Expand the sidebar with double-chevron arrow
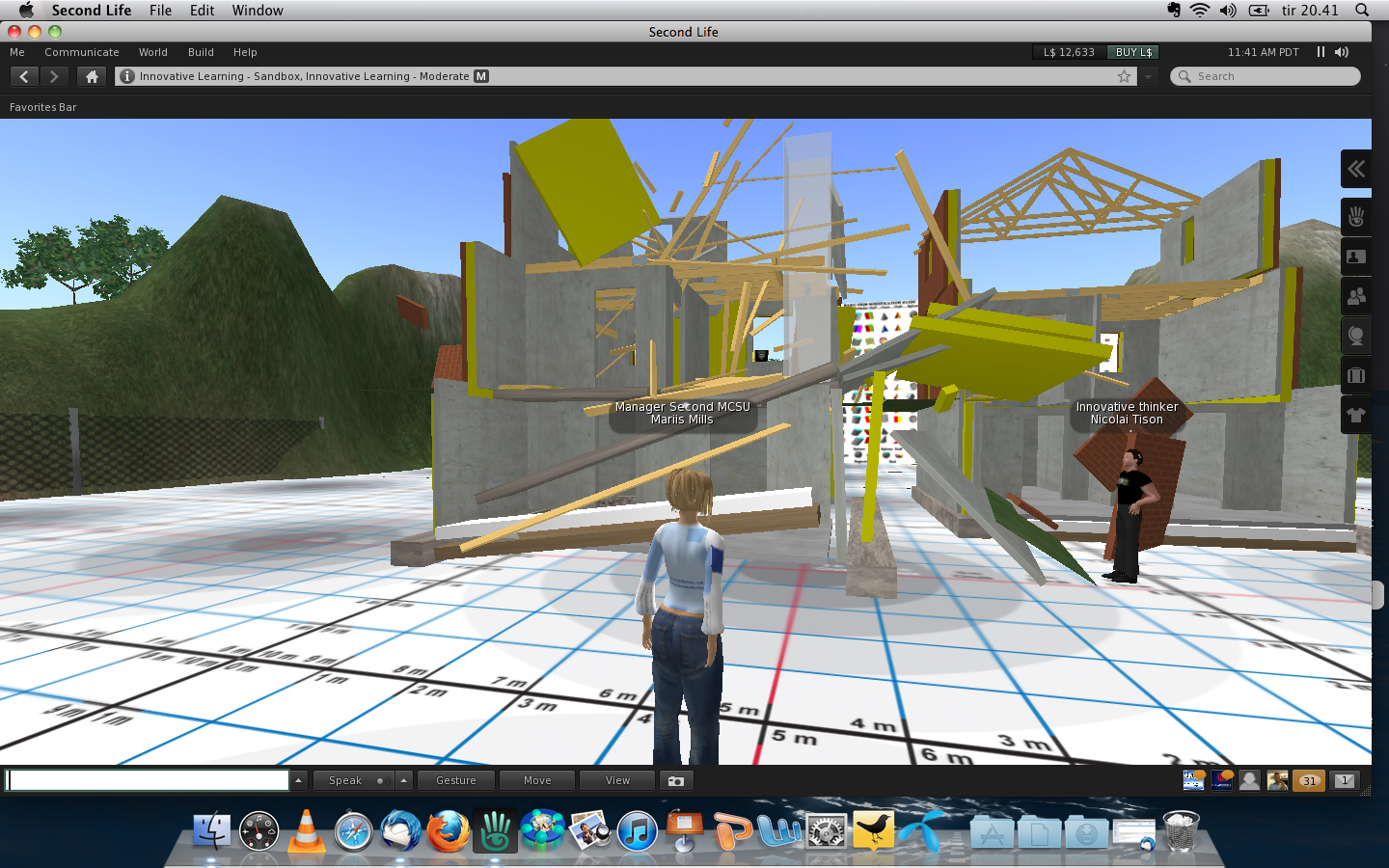1389x868 pixels. 1355,170
